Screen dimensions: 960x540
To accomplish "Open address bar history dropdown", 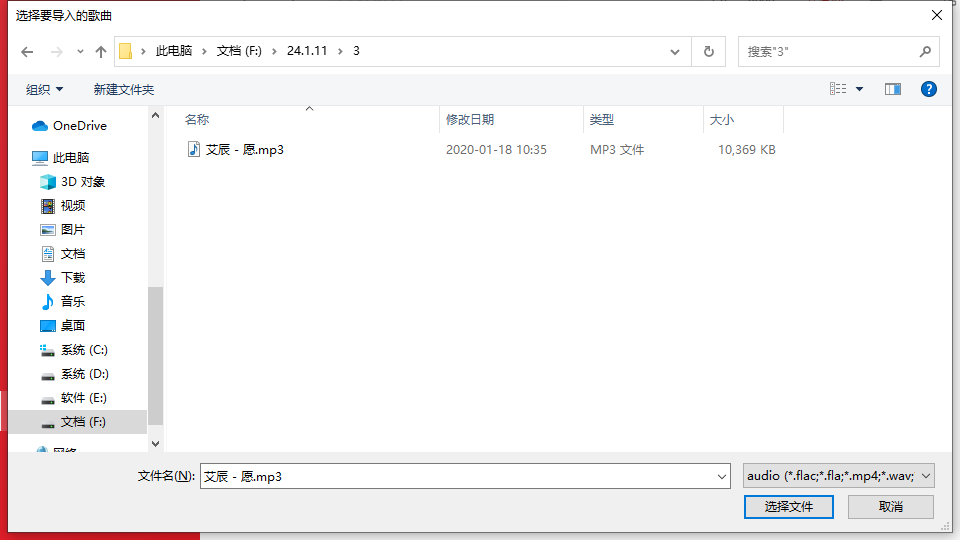I will click(675, 52).
